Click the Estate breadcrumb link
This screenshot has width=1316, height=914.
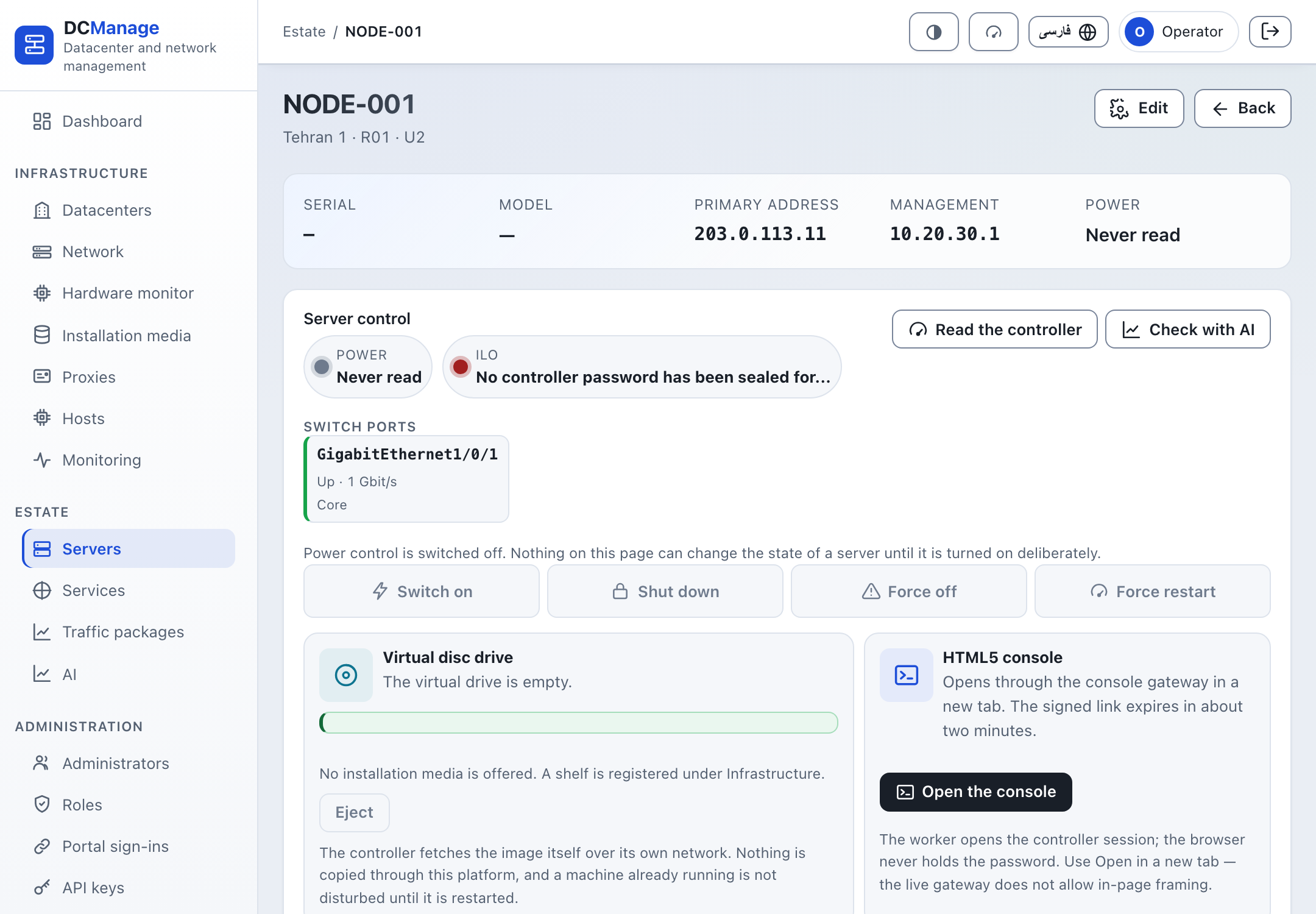[304, 32]
